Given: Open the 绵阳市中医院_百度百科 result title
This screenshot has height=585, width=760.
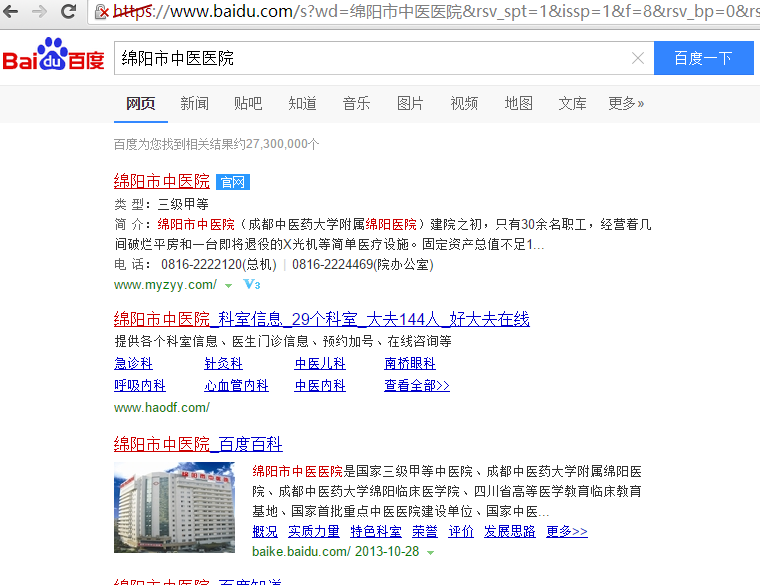Looking at the screenshot, I should pos(198,444).
